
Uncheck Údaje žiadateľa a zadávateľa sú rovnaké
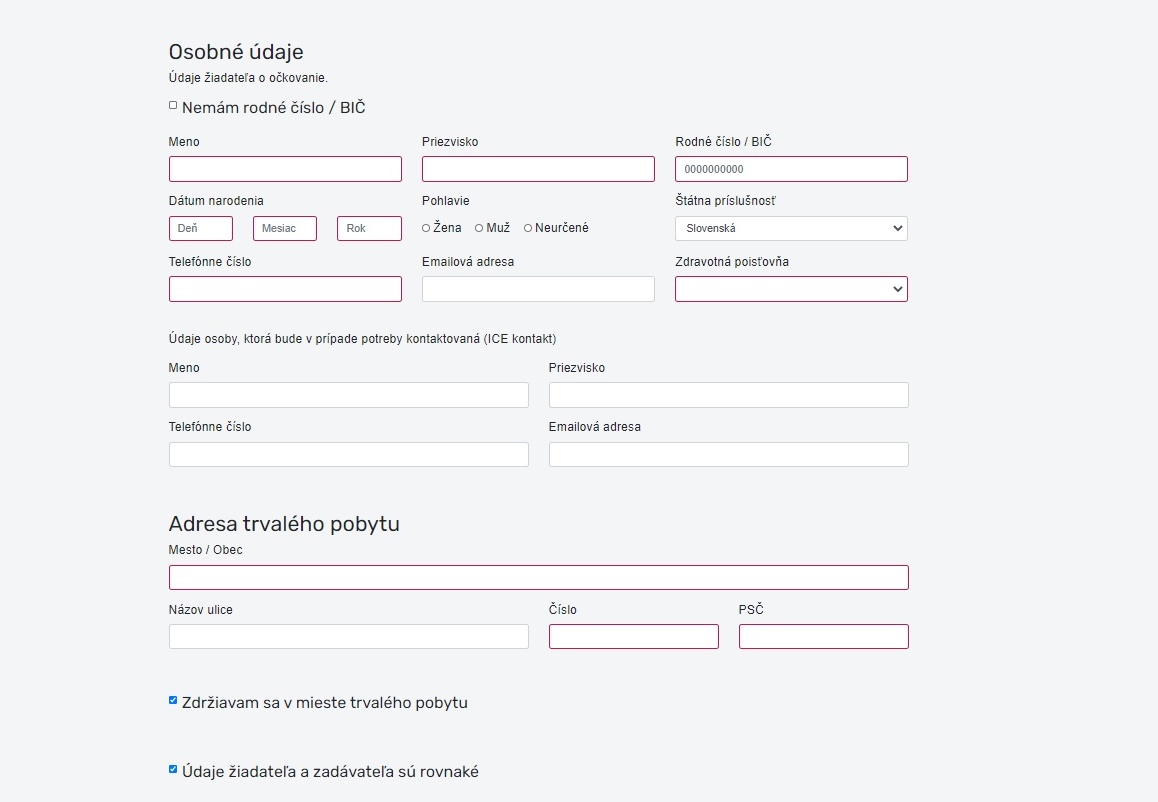[173, 769]
